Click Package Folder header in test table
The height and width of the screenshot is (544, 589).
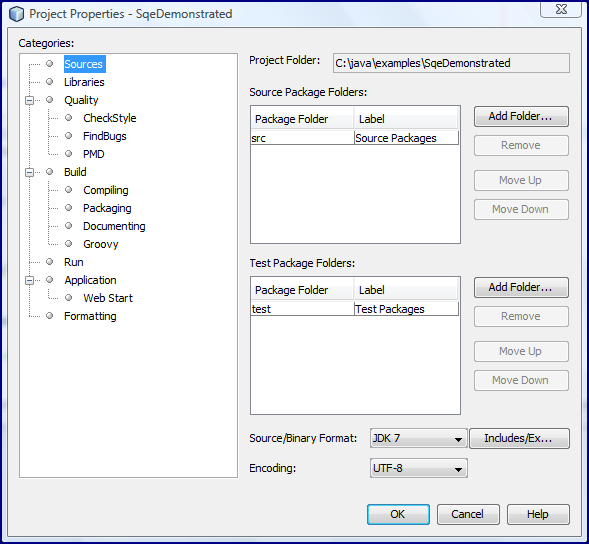(x=302, y=290)
